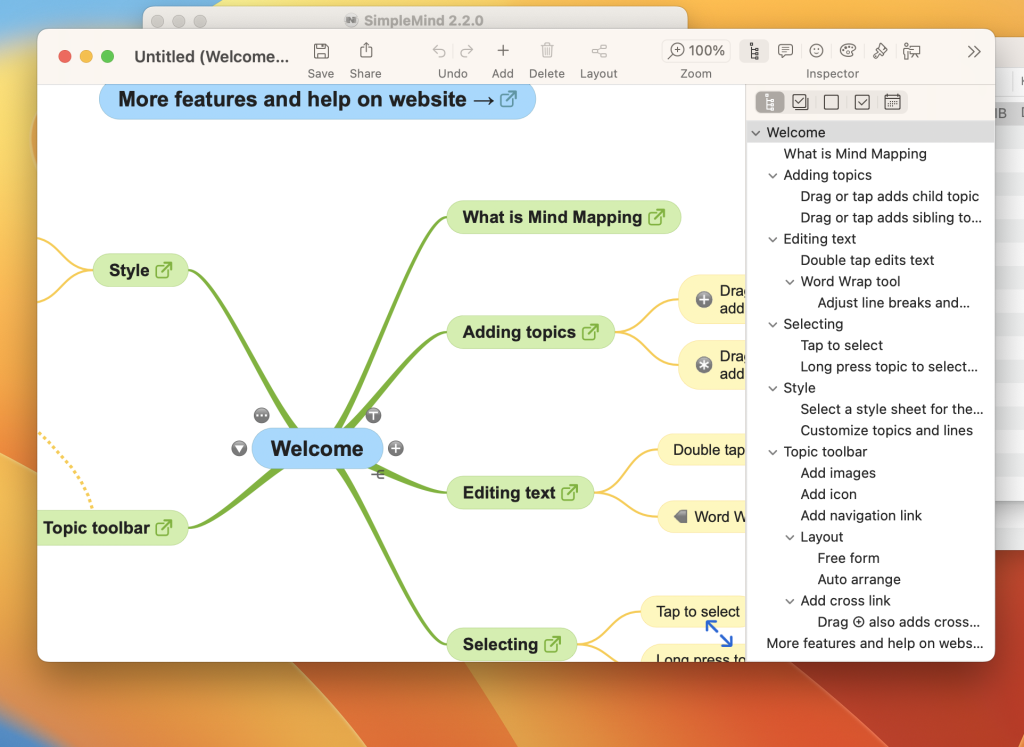Open the palette style inspector icon
Viewport: 1024px width, 747px height.
848,51
